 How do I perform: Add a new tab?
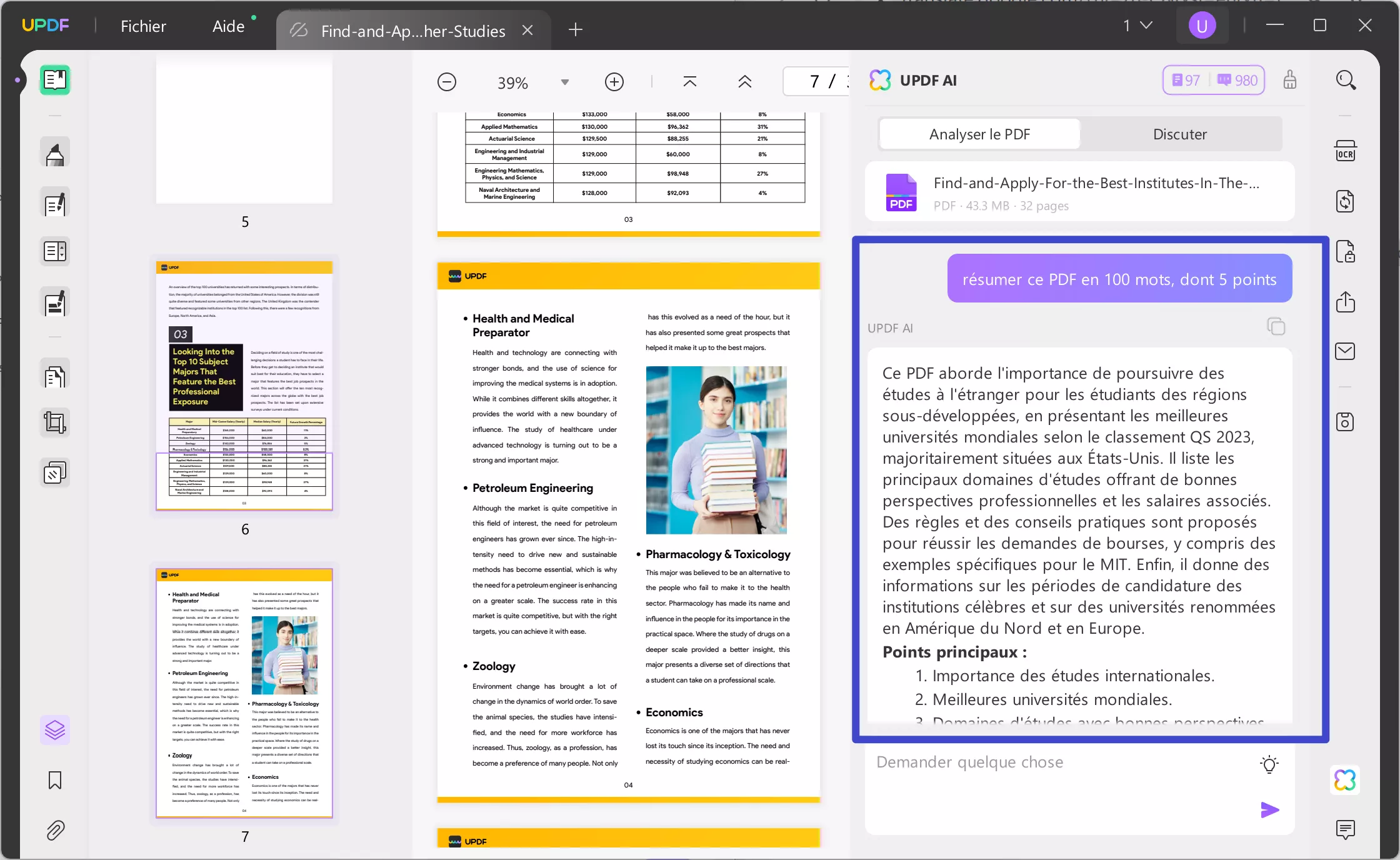pyautogui.click(x=576, y=29)
